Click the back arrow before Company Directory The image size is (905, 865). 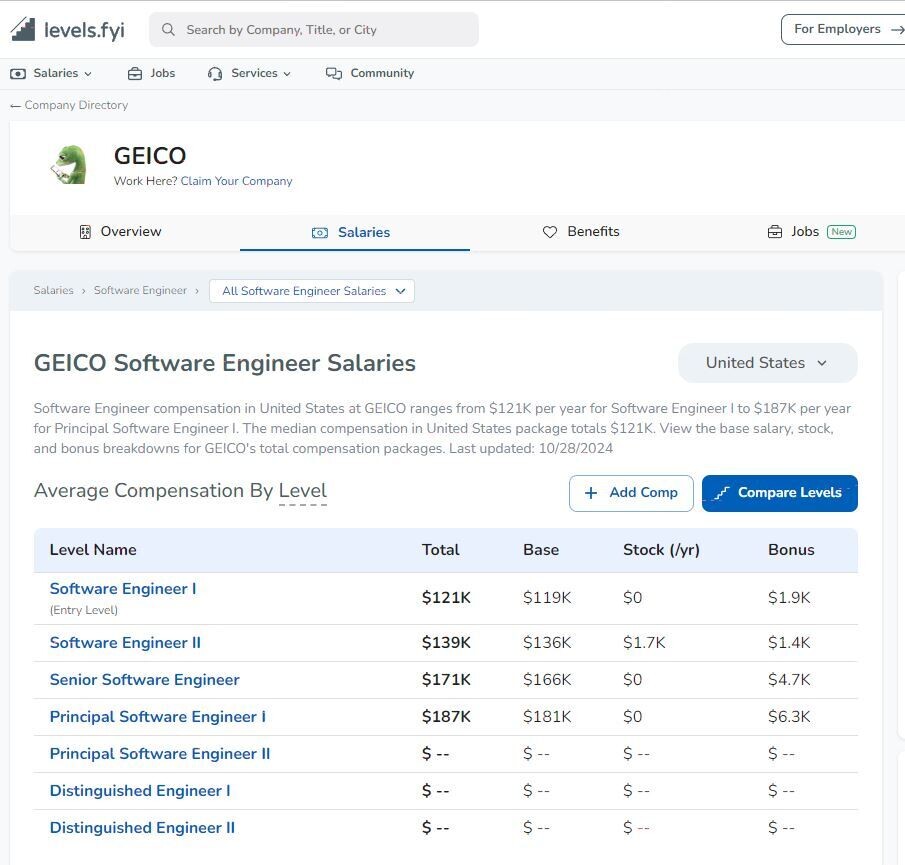click(x=15, y=105)
